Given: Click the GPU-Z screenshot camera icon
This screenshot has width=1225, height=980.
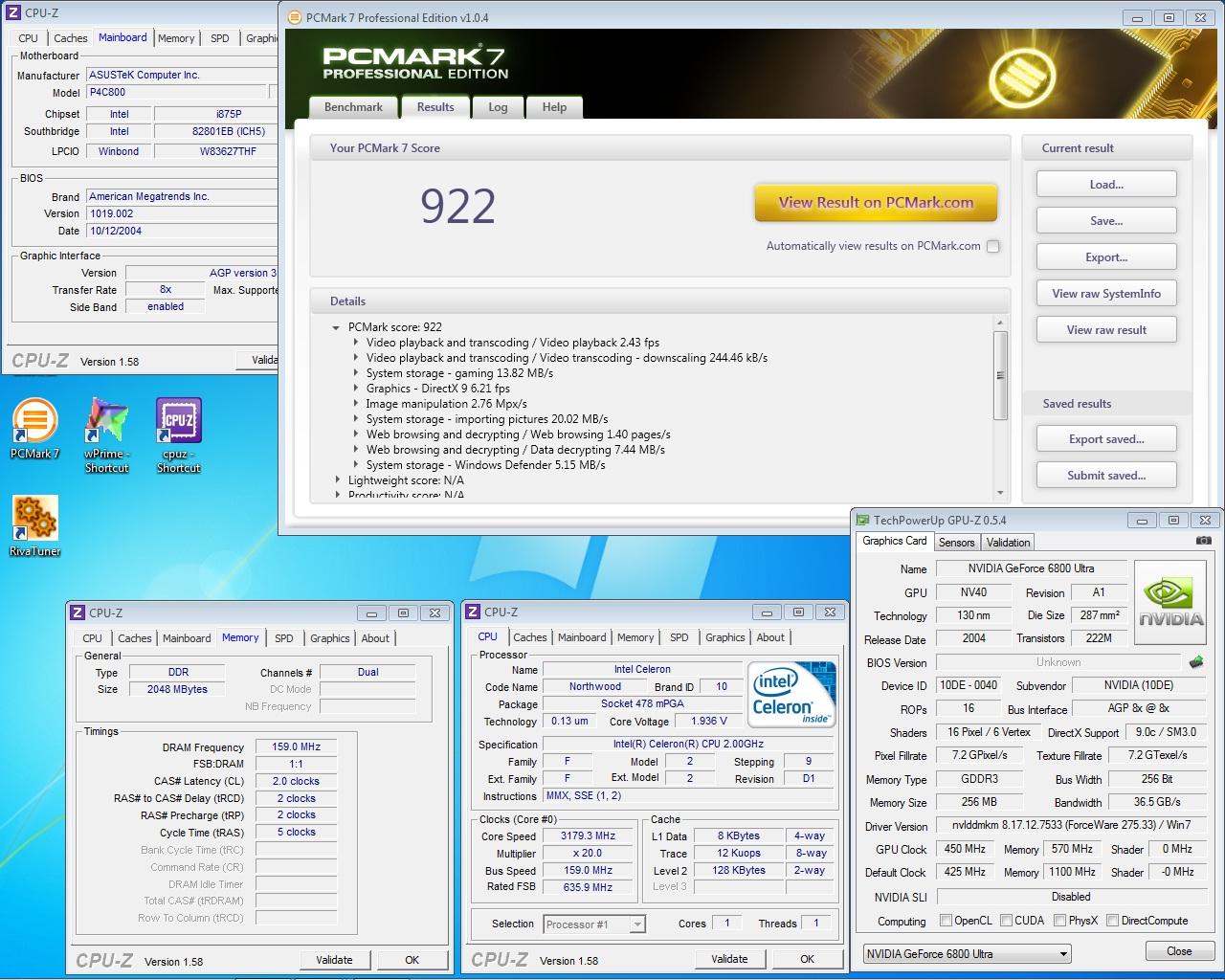Looking at the screenshot, I should tap(1203, 541).
